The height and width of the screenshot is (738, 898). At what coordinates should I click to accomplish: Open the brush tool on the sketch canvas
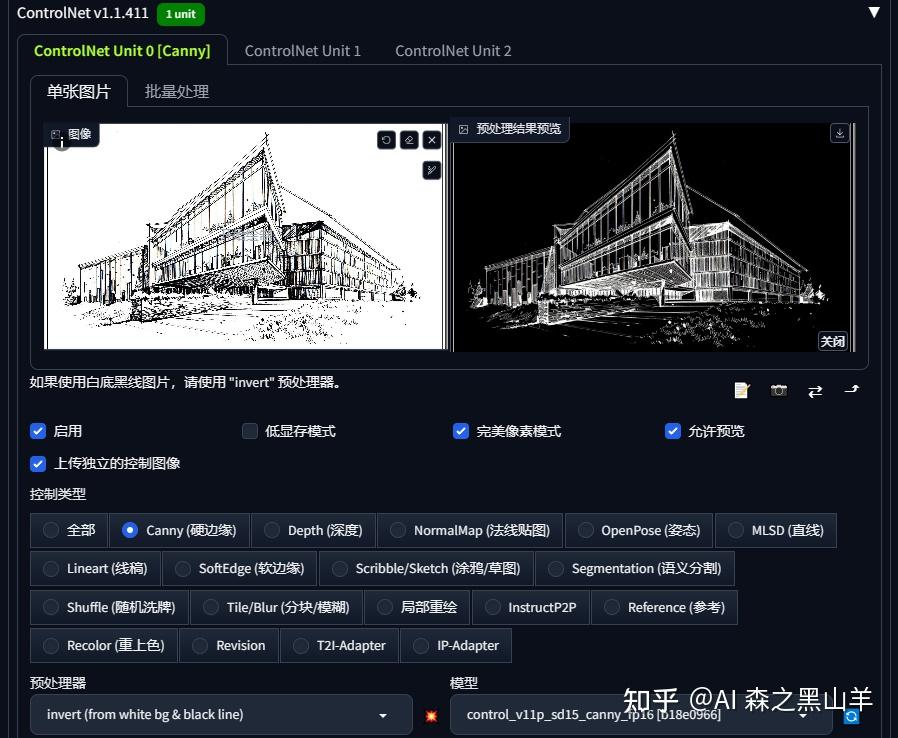coord(431,169)
